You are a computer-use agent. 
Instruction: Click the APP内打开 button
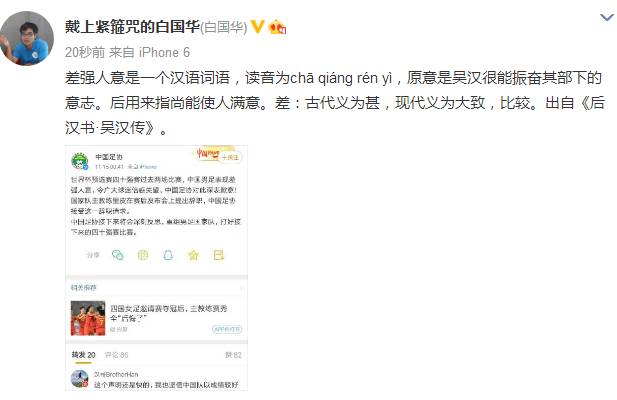pyautogui.click(x=227, y=329)
